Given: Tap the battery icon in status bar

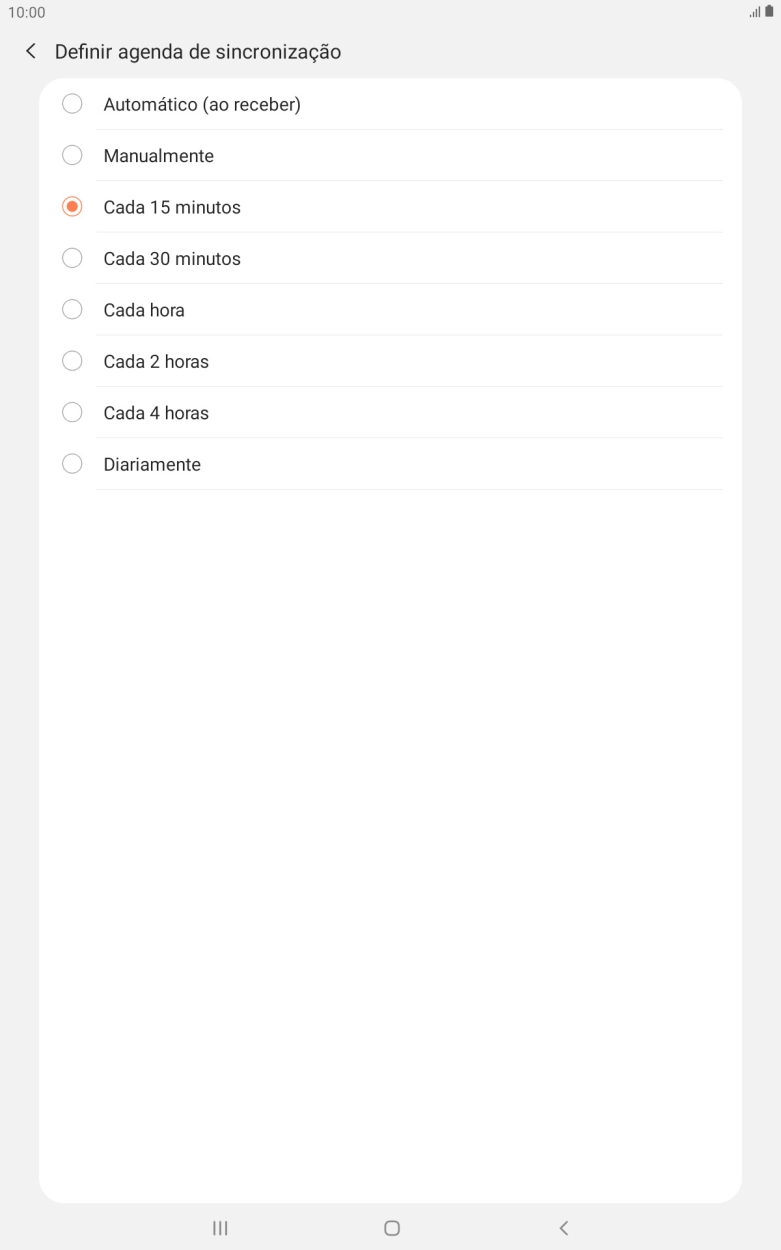Looking at the screenshot, I should pos(770,12).
